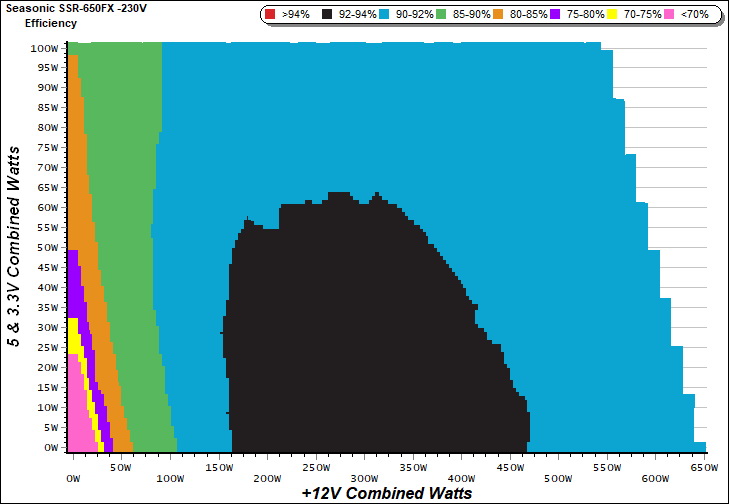Click the black 92-94% legend swatch
This screenshot has height=504, width=729.
pos(328,15)
